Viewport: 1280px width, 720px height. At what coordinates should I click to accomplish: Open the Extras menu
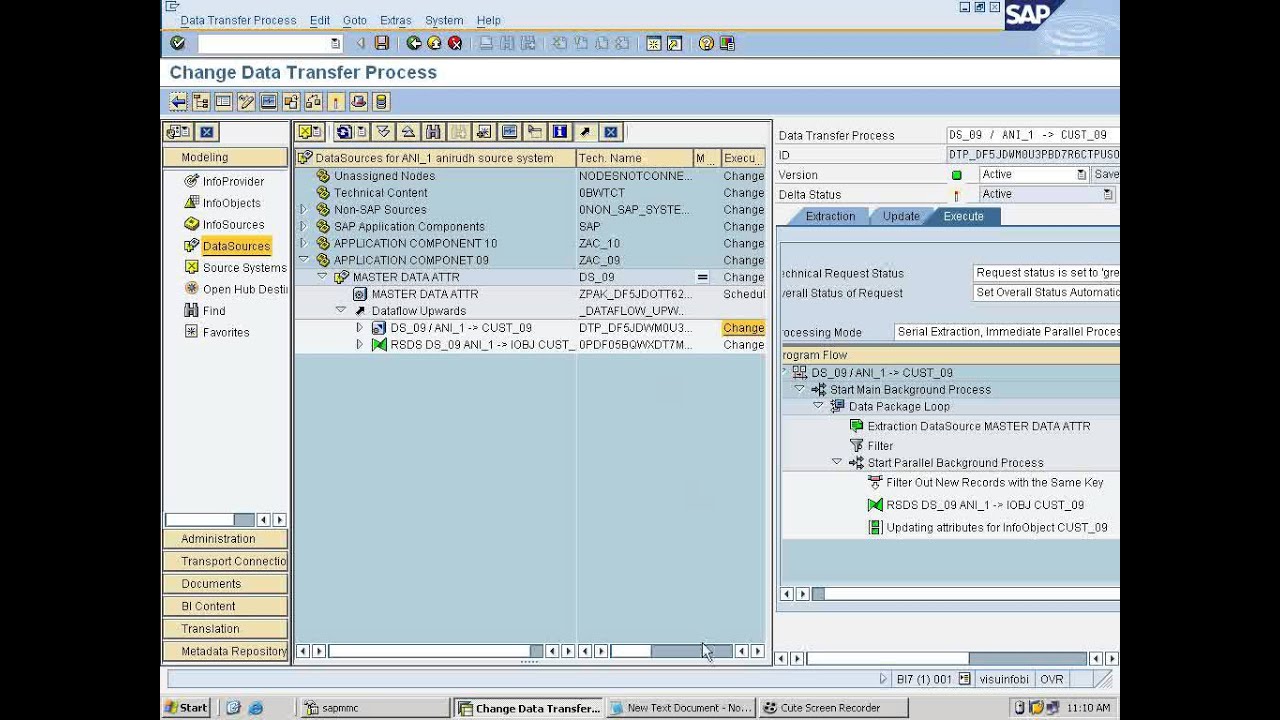(x=396, y=20)
